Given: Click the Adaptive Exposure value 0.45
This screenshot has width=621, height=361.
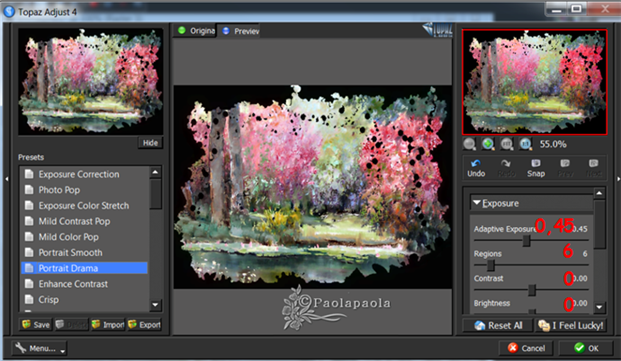Looking at the screenshot, I should (581, 229).
